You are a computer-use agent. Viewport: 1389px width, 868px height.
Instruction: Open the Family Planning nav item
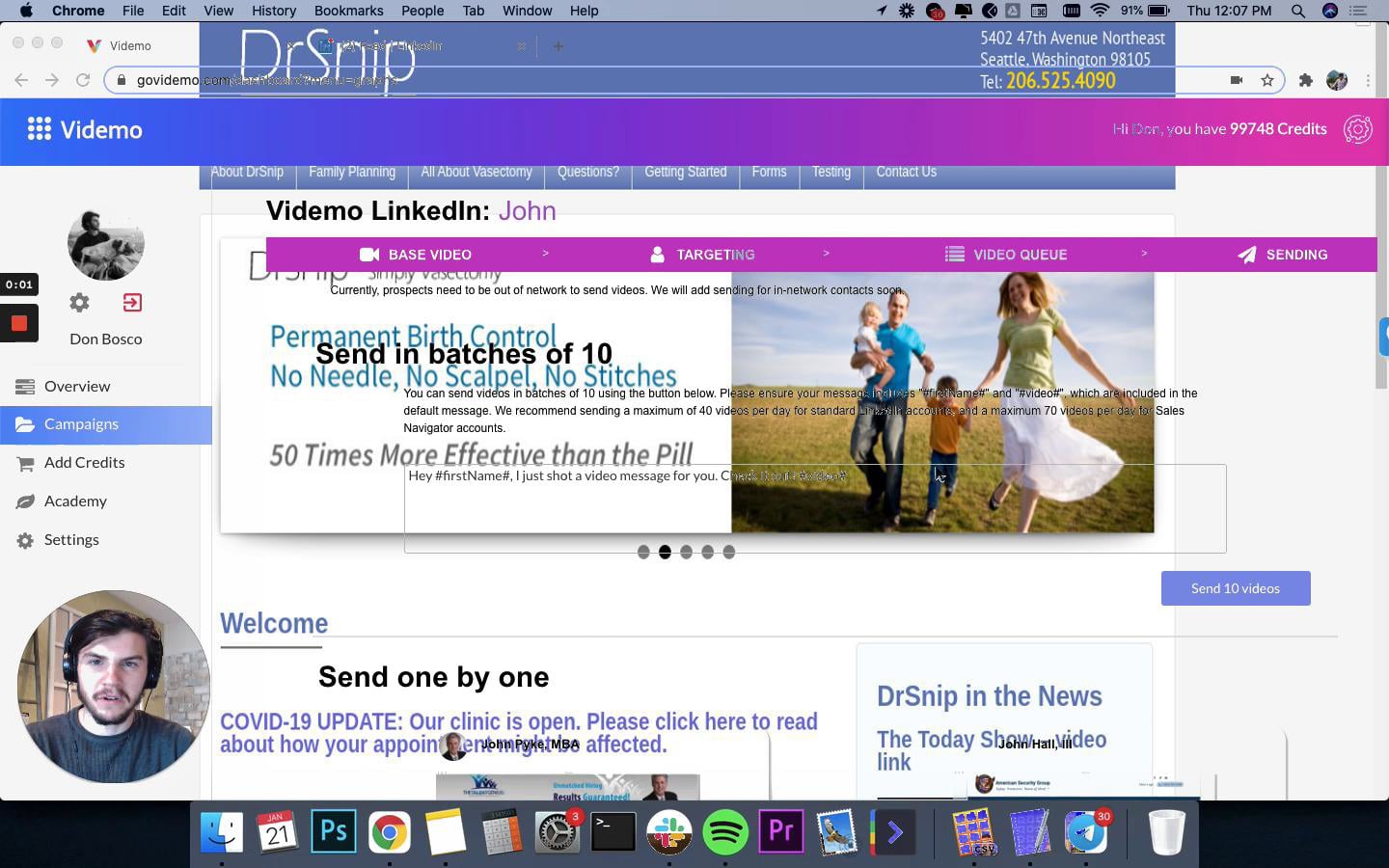(x=352, y=172)
